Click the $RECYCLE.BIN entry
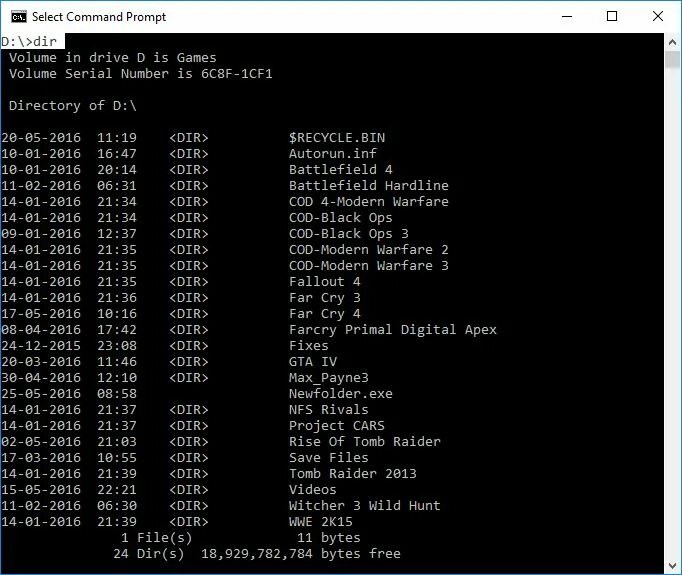Image resolution: width=682 pixels, height=575 pixels. [x=337, y=138]
